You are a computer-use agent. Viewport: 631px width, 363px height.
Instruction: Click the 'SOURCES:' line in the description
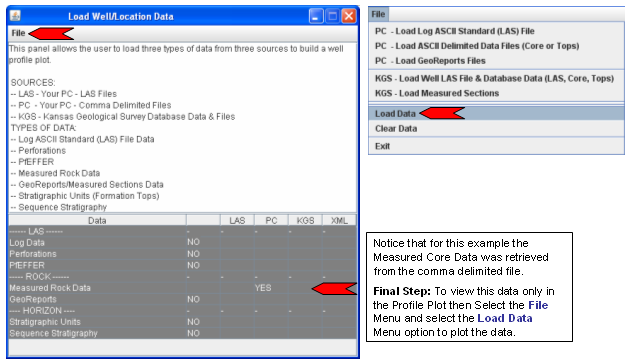[x=33, y=82]
